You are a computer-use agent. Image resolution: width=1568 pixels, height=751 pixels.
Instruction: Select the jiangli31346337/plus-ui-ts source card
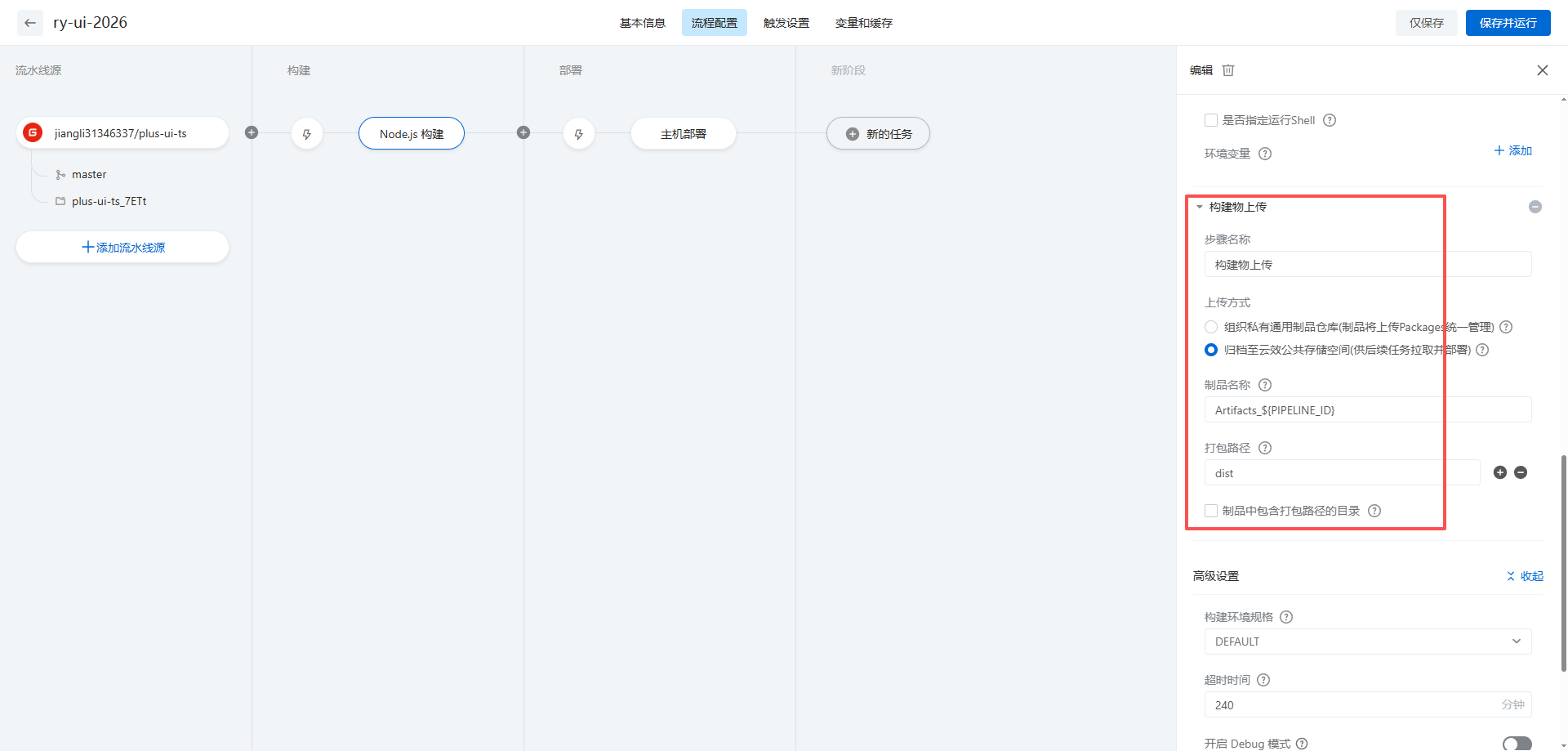click(122, 132)
